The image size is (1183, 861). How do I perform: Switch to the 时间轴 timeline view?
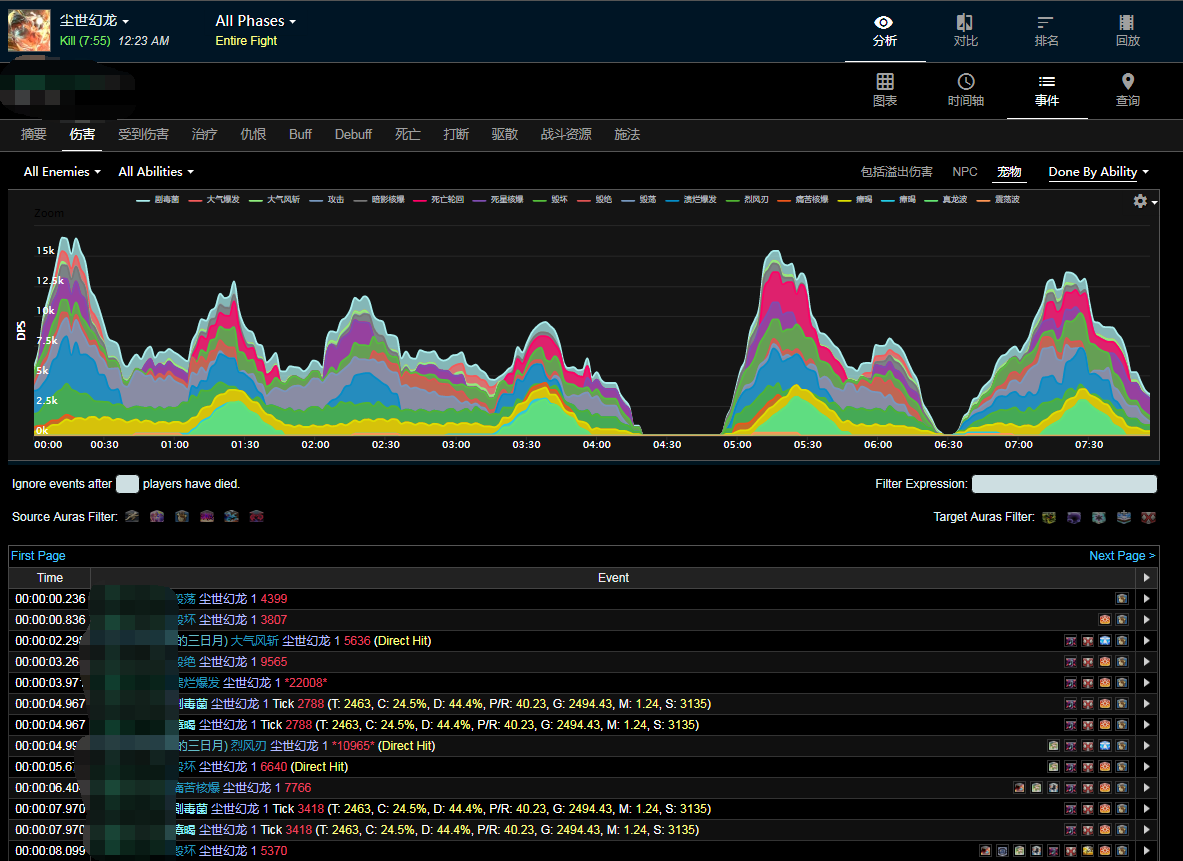click(x=966, y=90)
